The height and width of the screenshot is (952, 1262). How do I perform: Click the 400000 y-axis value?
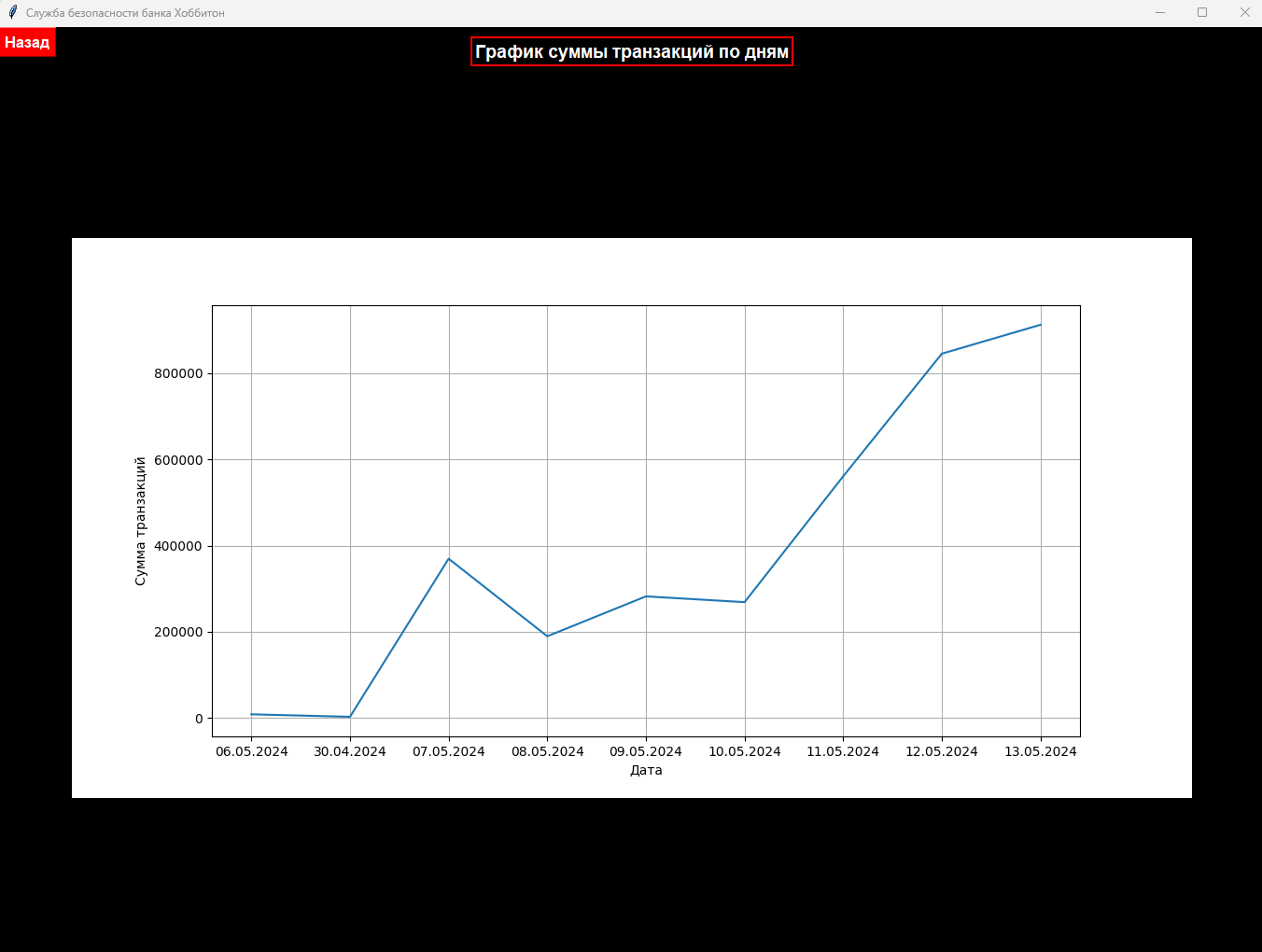click(x=178, y=546)
